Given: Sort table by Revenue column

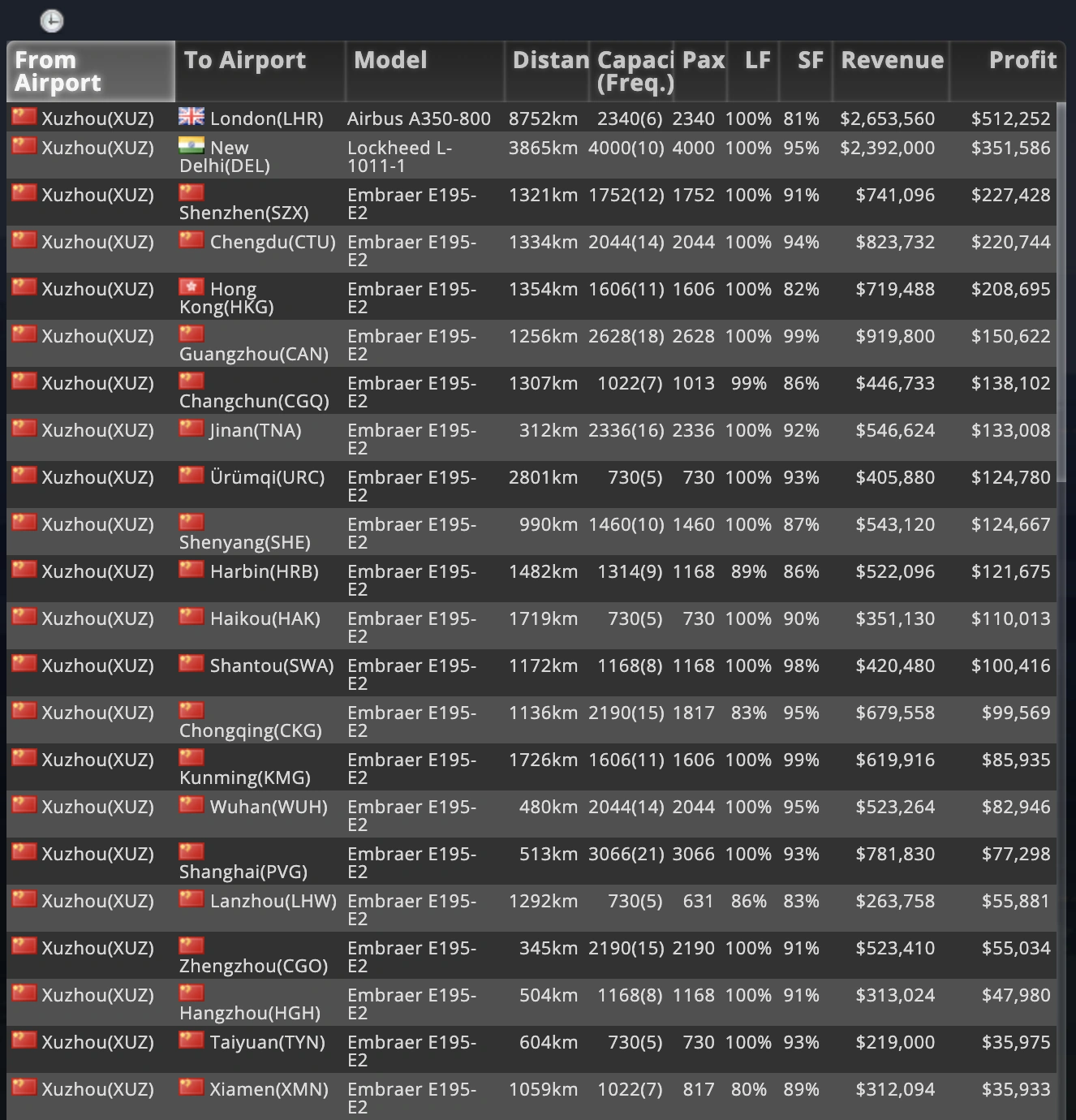Looking at the screenshot, I should (892, 71).
